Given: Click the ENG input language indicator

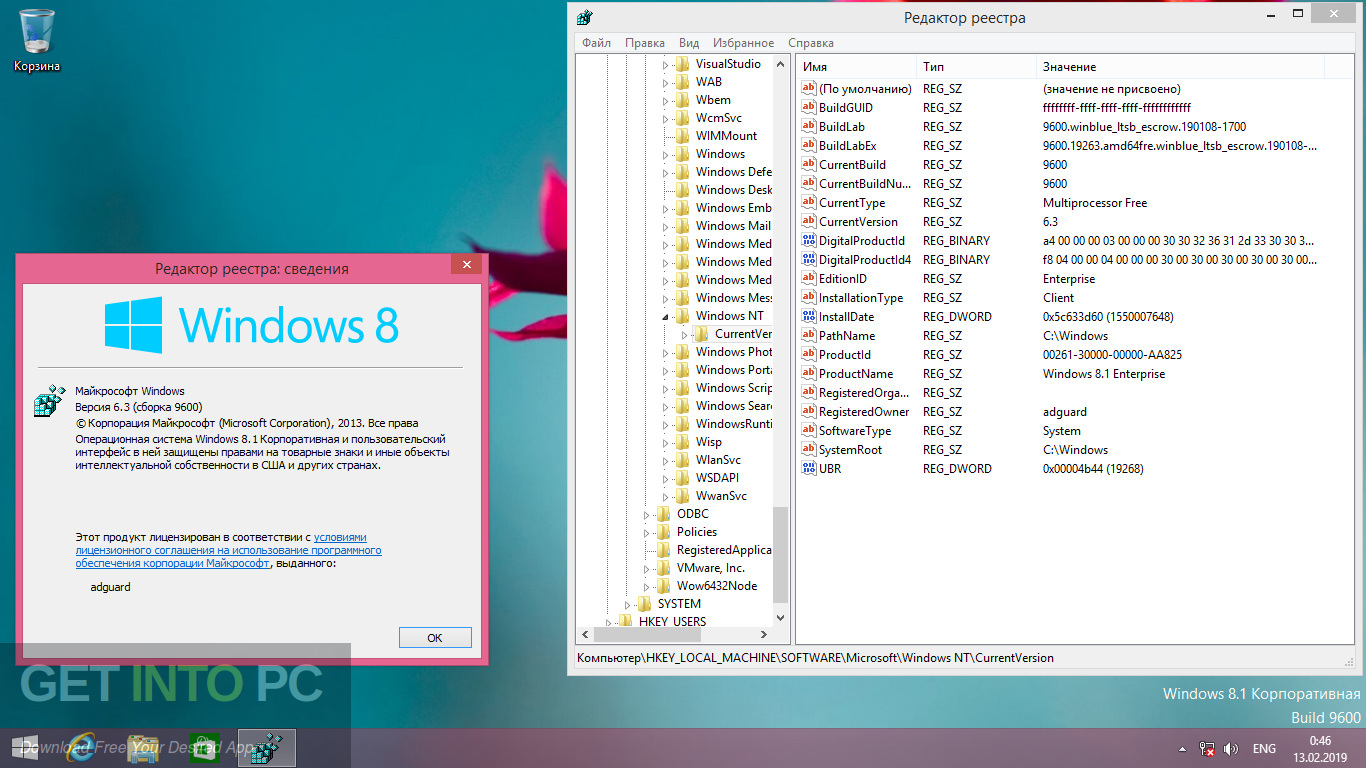Looking at the screenshot, I should [x=1264, y=748].
